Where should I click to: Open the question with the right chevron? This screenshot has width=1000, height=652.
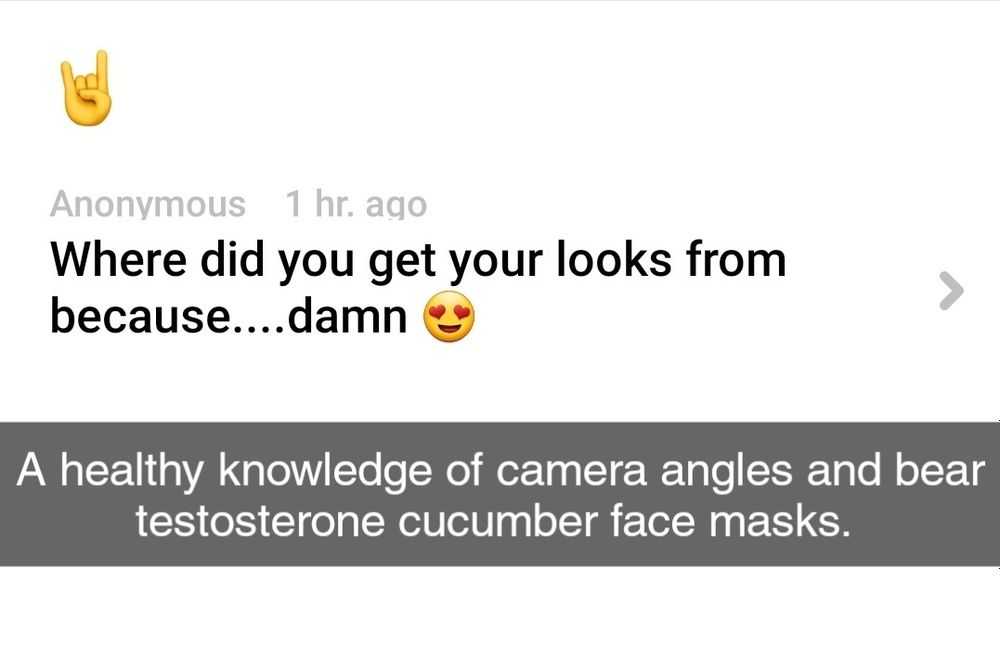[x=951, y=291]
